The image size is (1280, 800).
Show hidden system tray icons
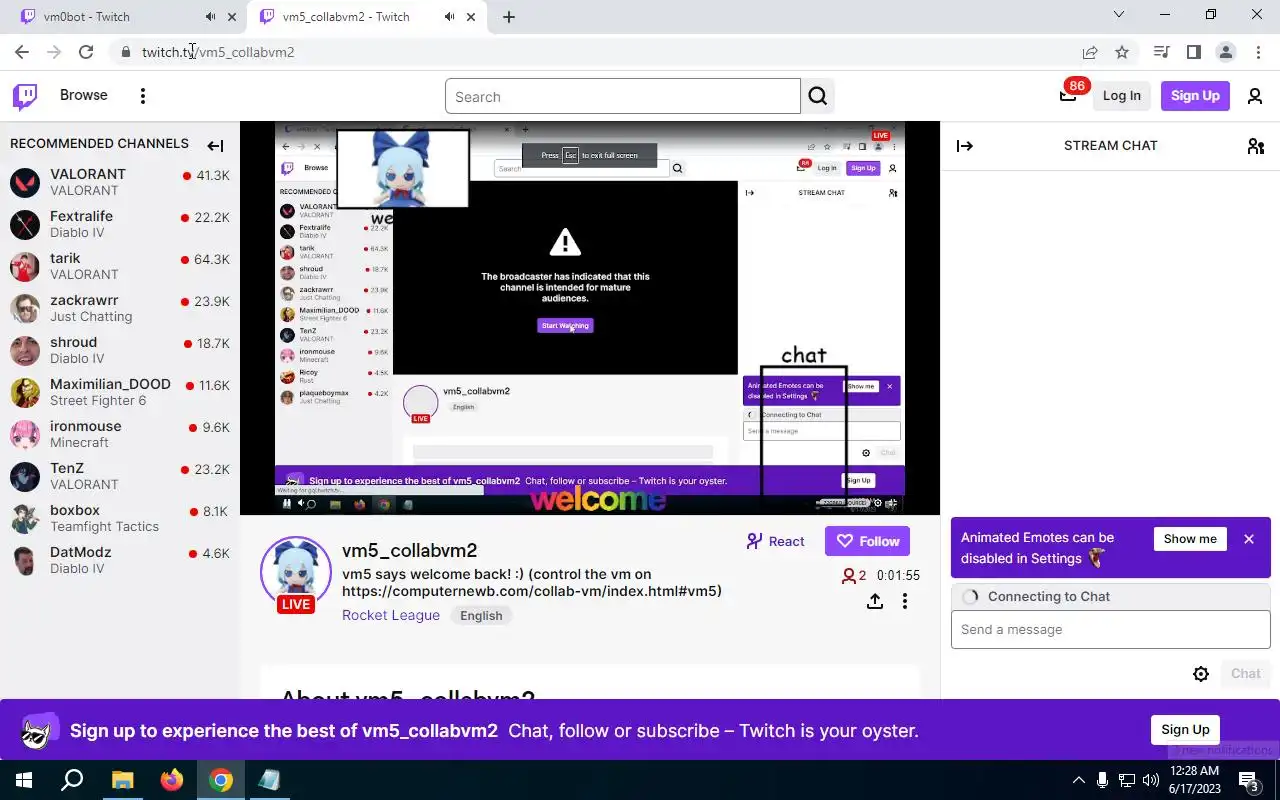point(1078,780)
